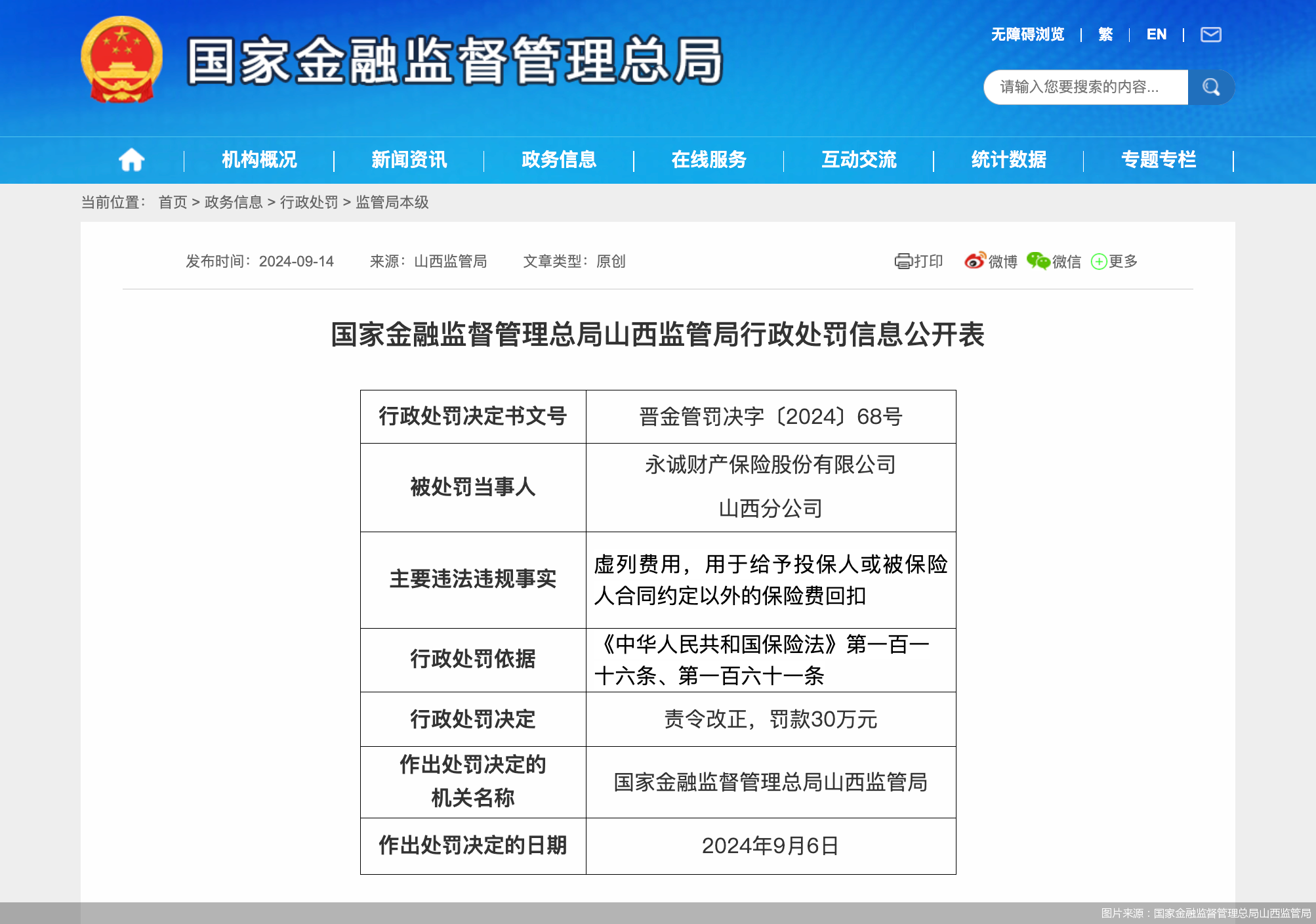The width and height of the screenshot is (1316, 924).
Task: Select header cell 主要违法违规事实
Action: [473, 580]
